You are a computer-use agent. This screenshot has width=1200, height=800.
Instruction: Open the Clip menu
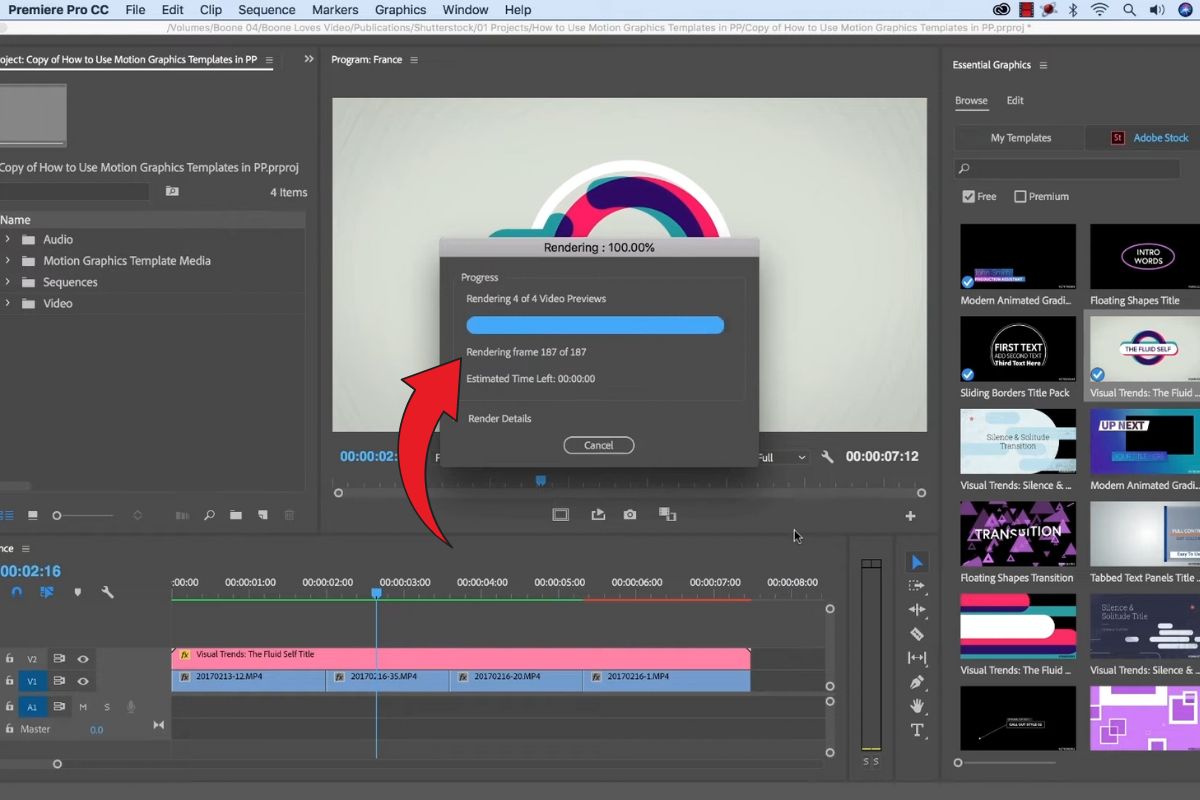(x=211, y=10)
